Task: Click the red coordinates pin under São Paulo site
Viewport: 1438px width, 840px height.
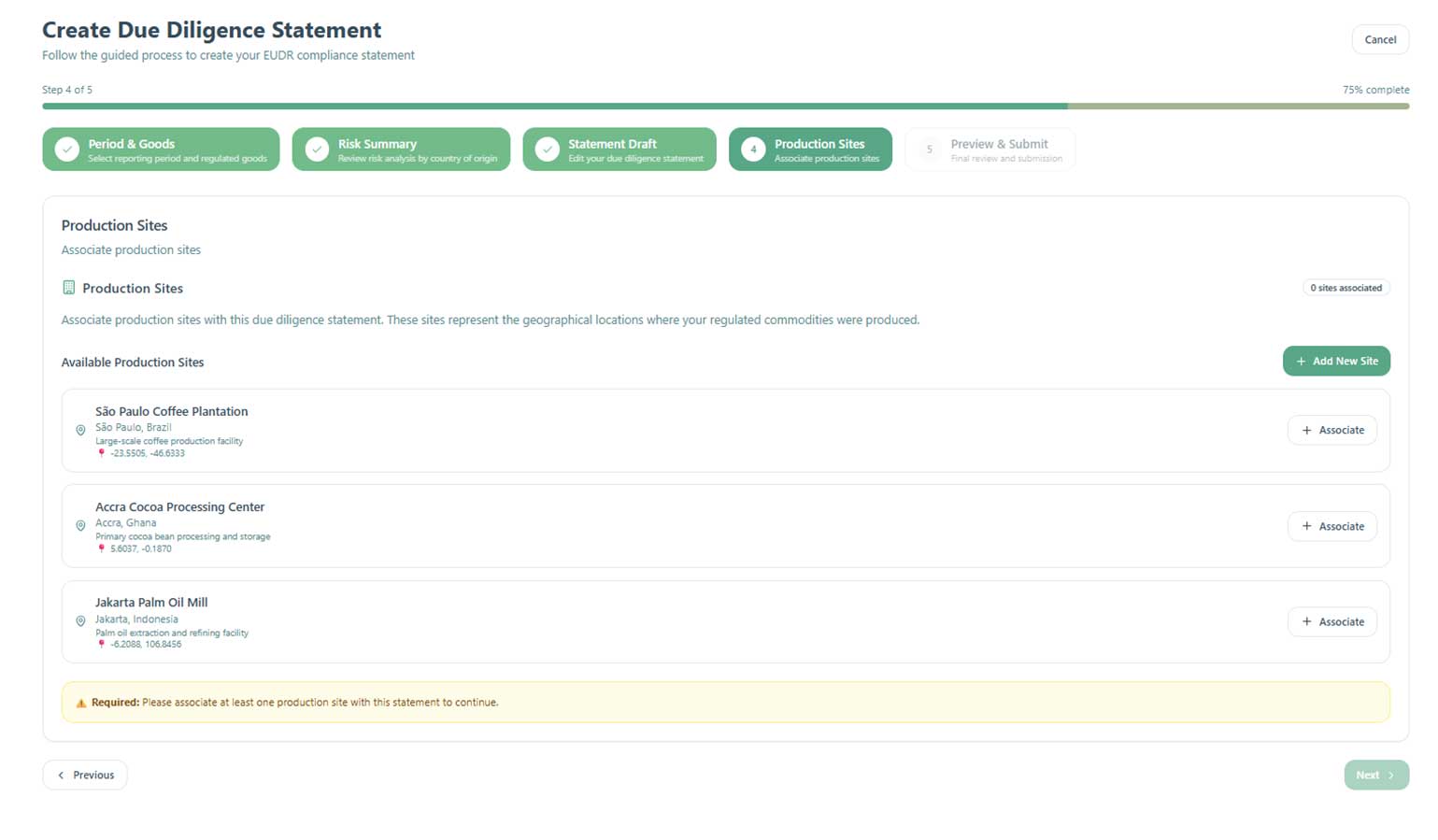Action: [x=102, y=453]
